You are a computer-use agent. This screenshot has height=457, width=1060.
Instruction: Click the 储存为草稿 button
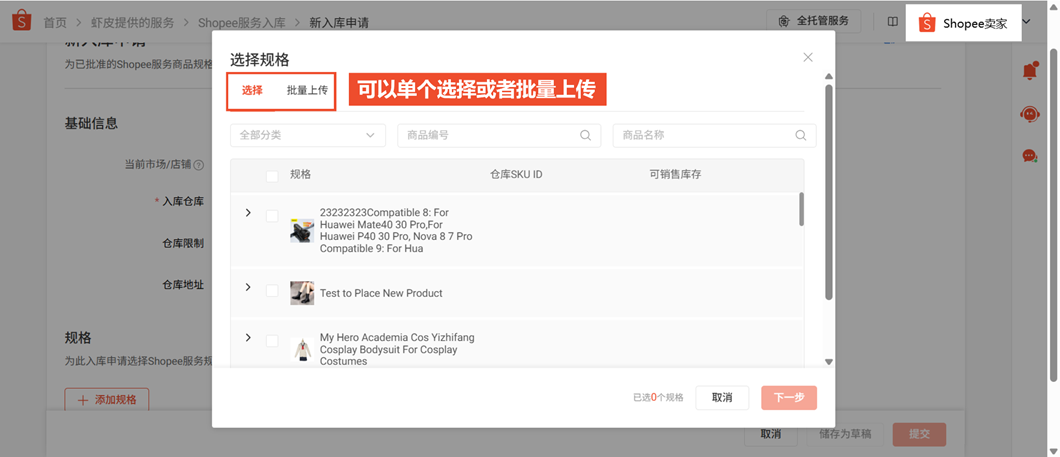845,434
